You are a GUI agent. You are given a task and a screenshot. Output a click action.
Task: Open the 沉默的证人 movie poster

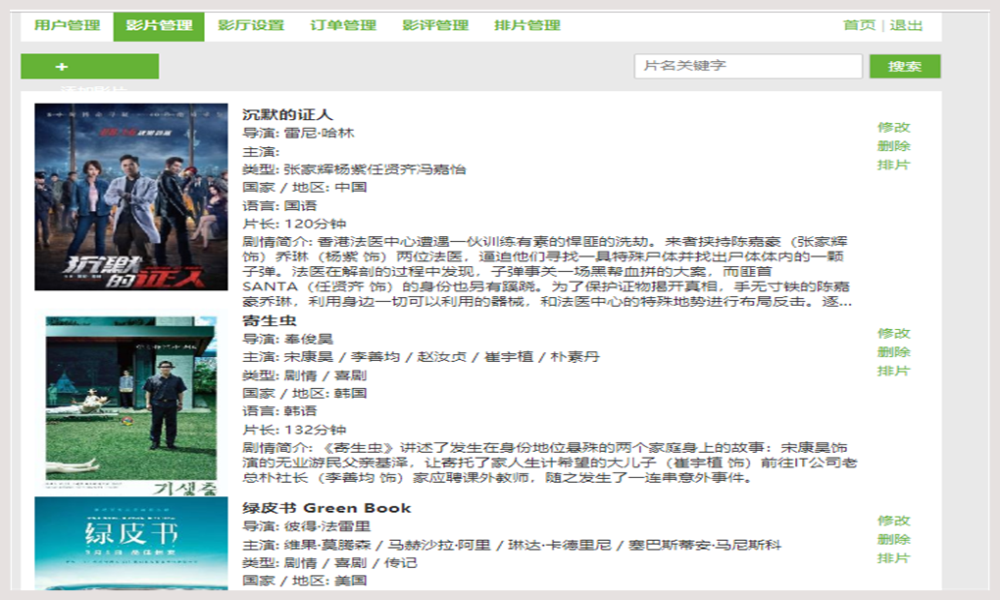pyautogui.click(x=131, y=197)
